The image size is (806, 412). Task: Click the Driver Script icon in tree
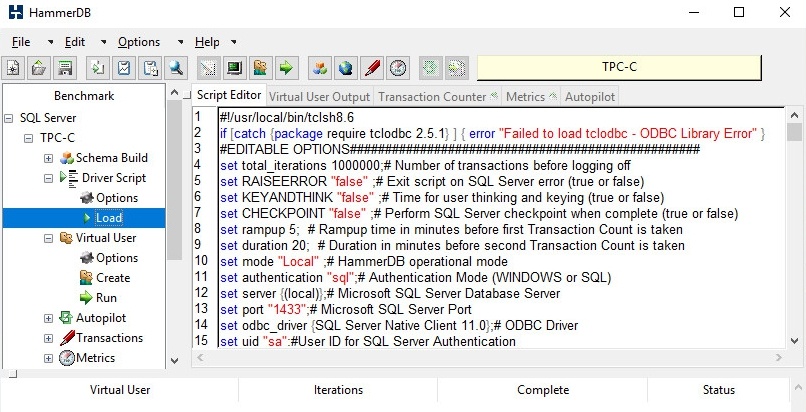pyautogui.click(x=69, y=178)
